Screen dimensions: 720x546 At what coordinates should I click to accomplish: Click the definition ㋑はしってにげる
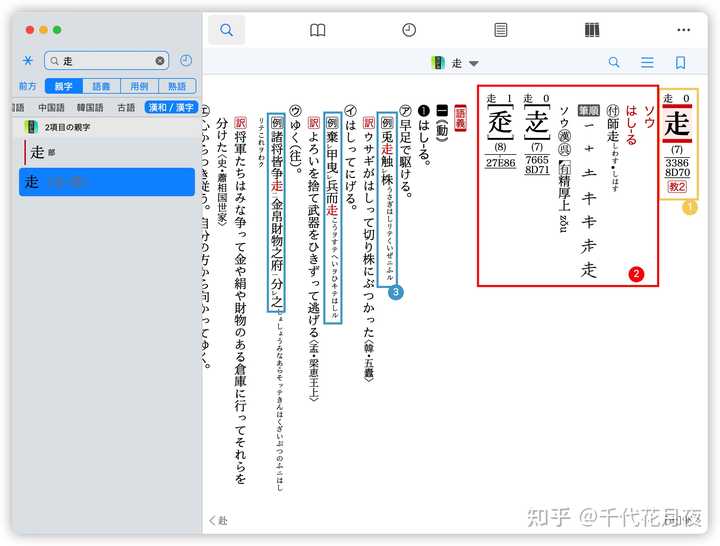tap(350, 157)
